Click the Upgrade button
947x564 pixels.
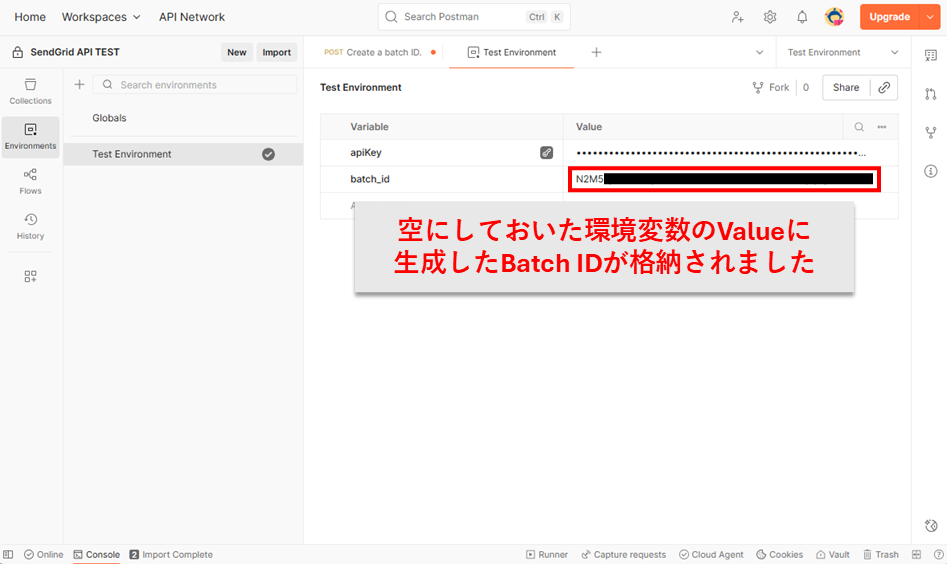click(x=889, y=17)
